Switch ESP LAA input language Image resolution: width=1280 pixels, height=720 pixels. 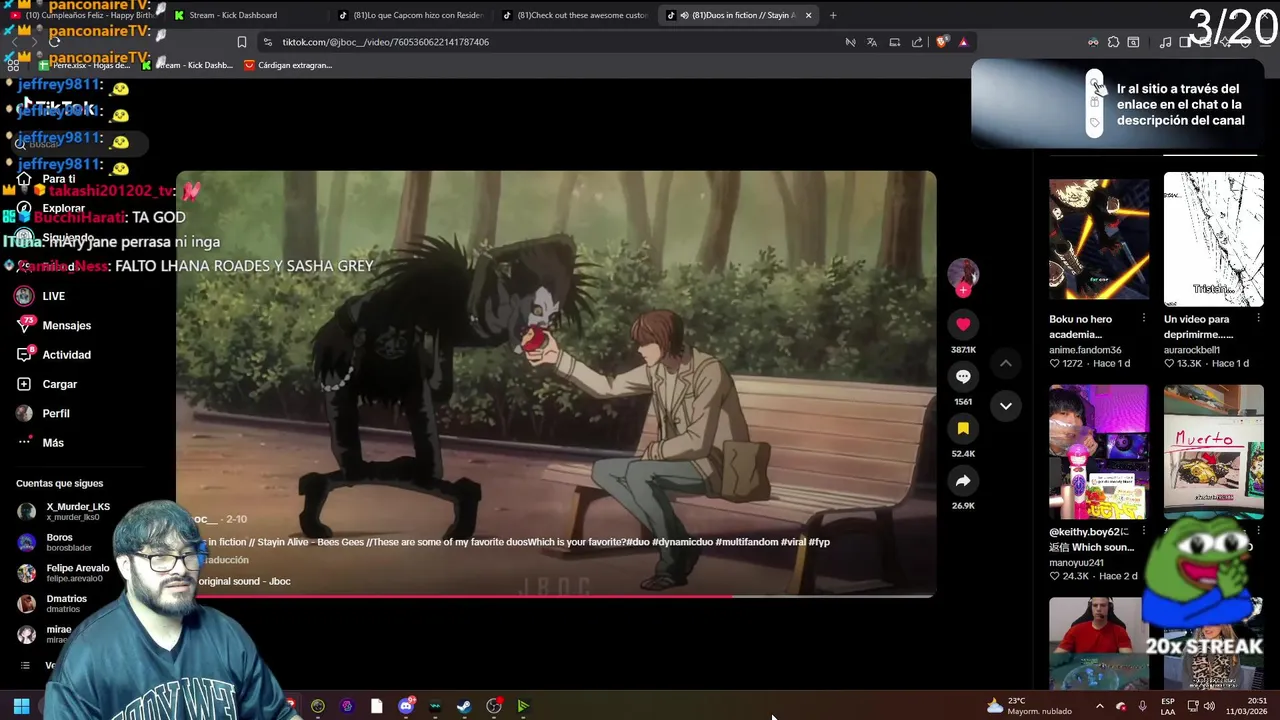(x=1168, y=706)
